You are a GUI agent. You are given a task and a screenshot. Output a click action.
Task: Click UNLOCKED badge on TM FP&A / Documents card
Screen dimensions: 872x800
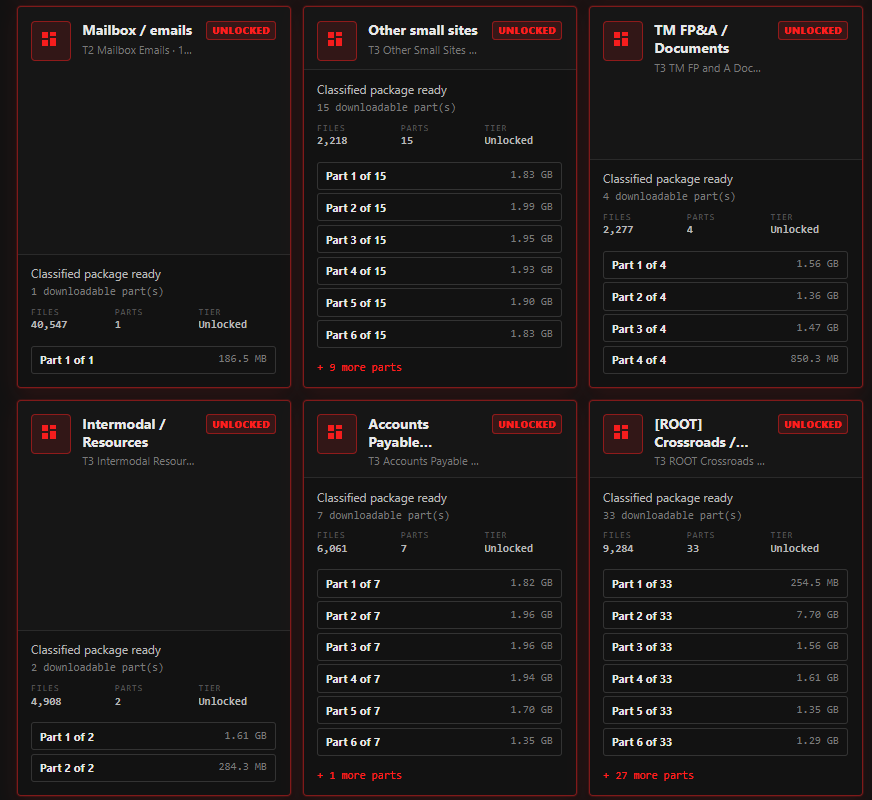812,31
